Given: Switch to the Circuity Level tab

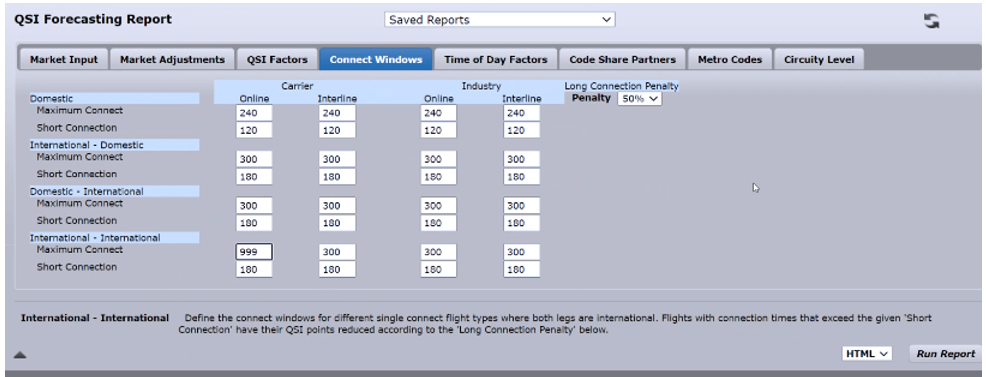Looking at the screenshot, I should 819,60.
